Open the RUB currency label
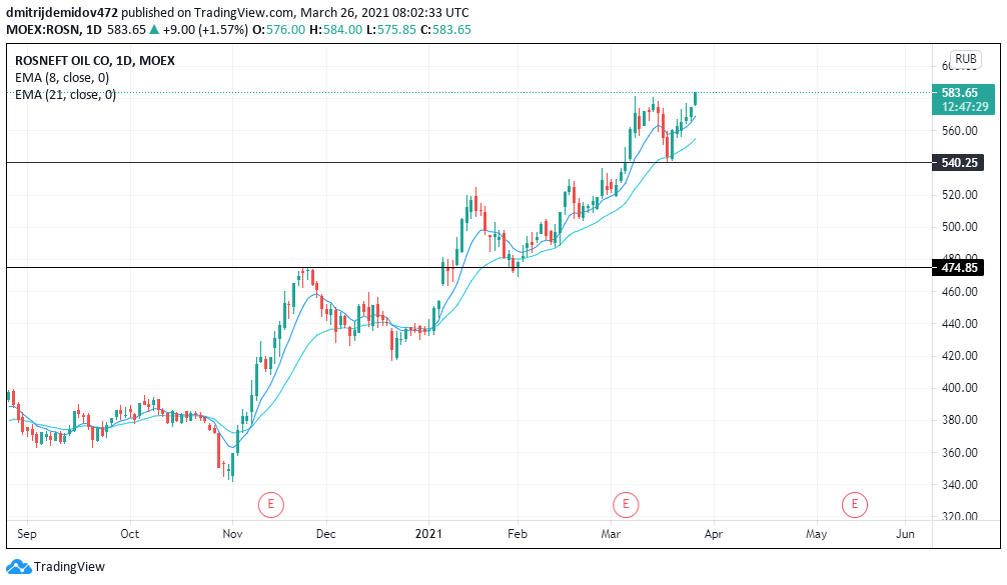1007x585 pixels. (965, 59)
